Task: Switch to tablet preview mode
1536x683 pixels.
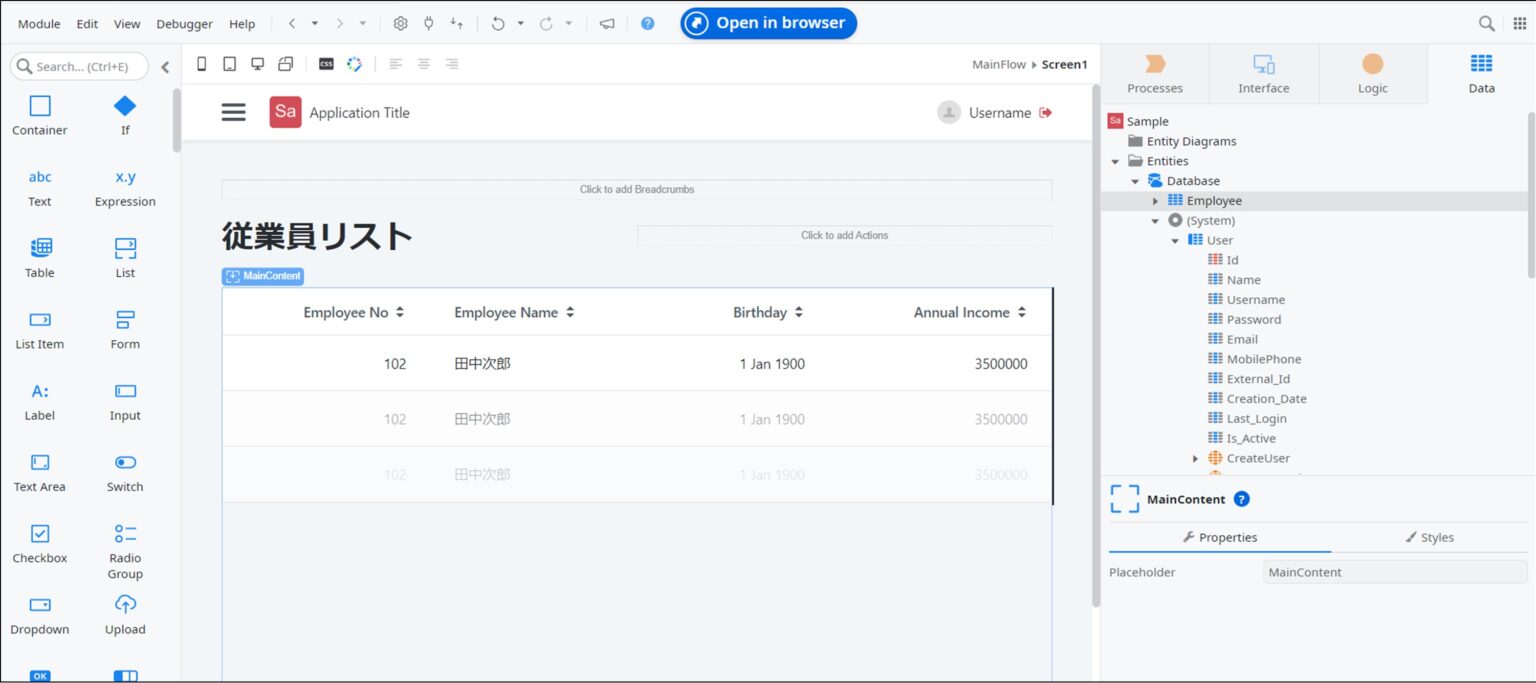Action: (x=229, y=62)
